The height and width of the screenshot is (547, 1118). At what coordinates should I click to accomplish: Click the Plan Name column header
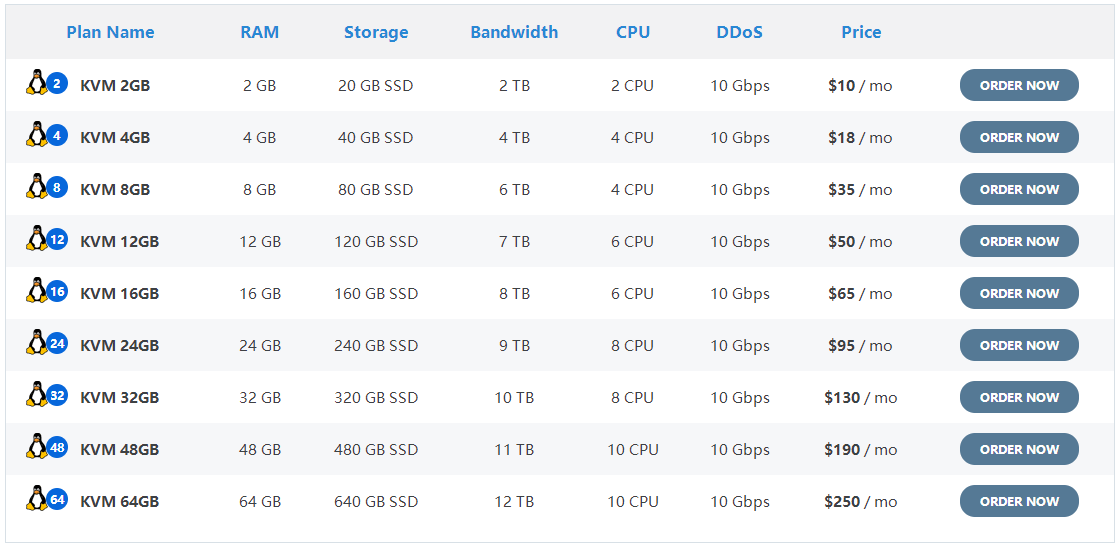(x=110, y=32)
